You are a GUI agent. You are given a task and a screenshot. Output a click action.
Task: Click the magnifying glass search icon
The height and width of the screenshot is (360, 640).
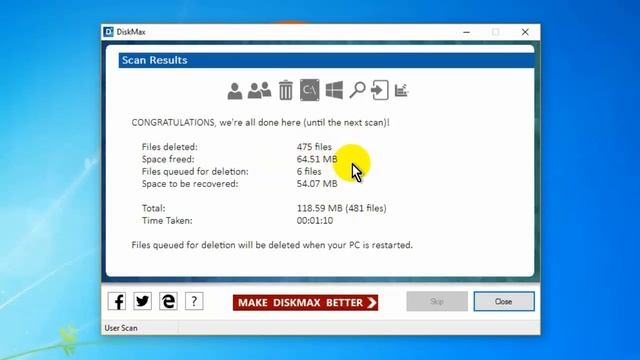tap(357, 90)
